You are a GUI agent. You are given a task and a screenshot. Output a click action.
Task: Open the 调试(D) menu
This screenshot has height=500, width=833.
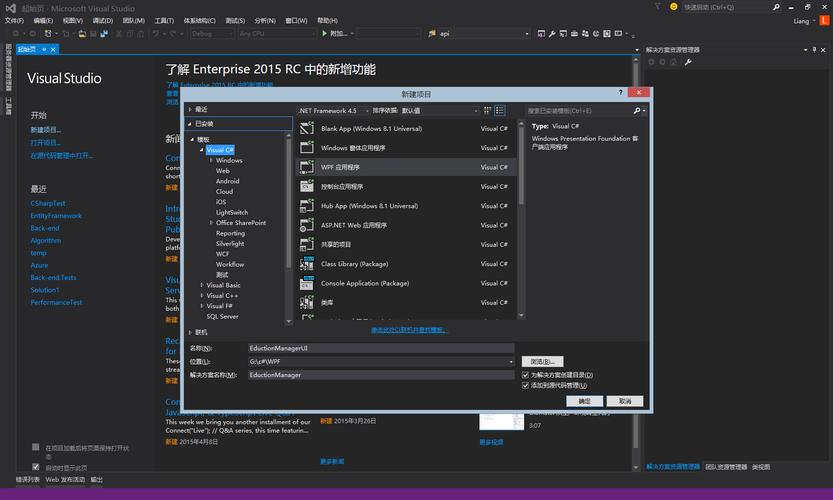tap(102, 20)
